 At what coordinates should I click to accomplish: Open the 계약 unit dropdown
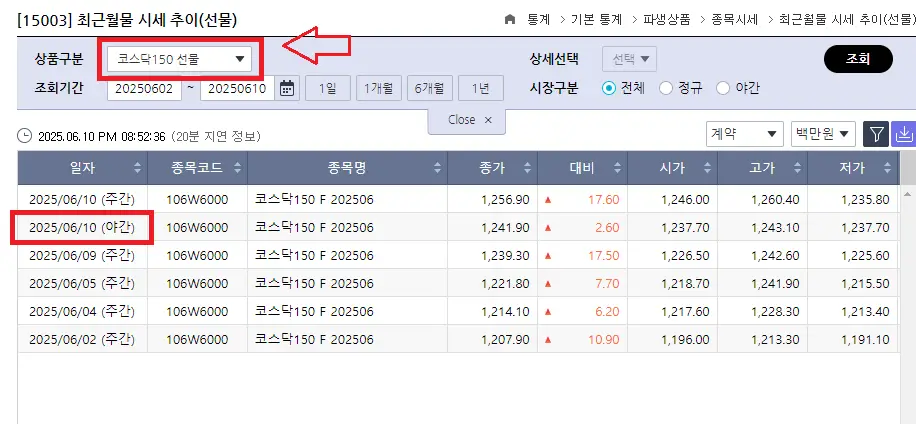point(744,134)
